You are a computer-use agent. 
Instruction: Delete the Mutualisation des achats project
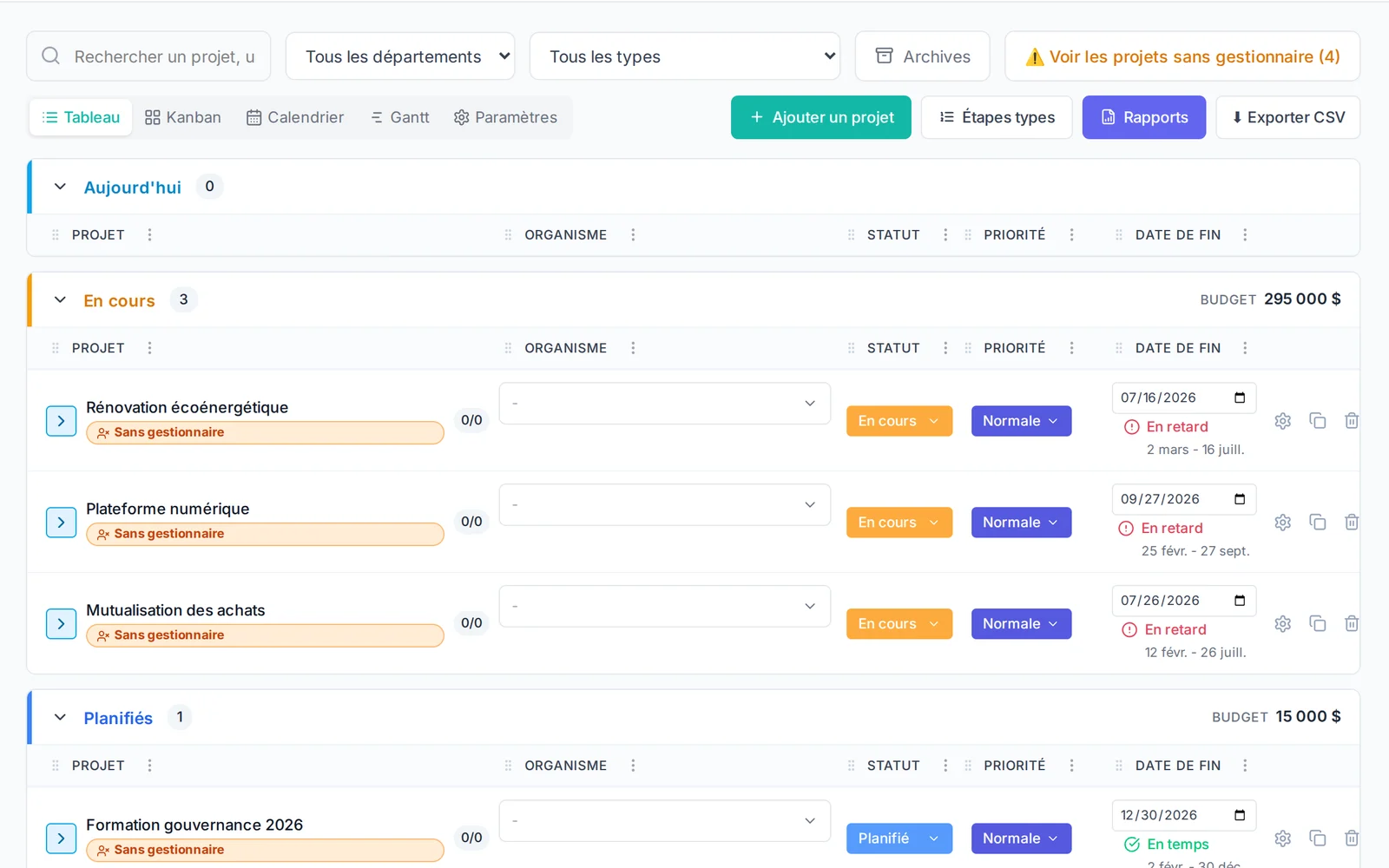pos(1352,624)
